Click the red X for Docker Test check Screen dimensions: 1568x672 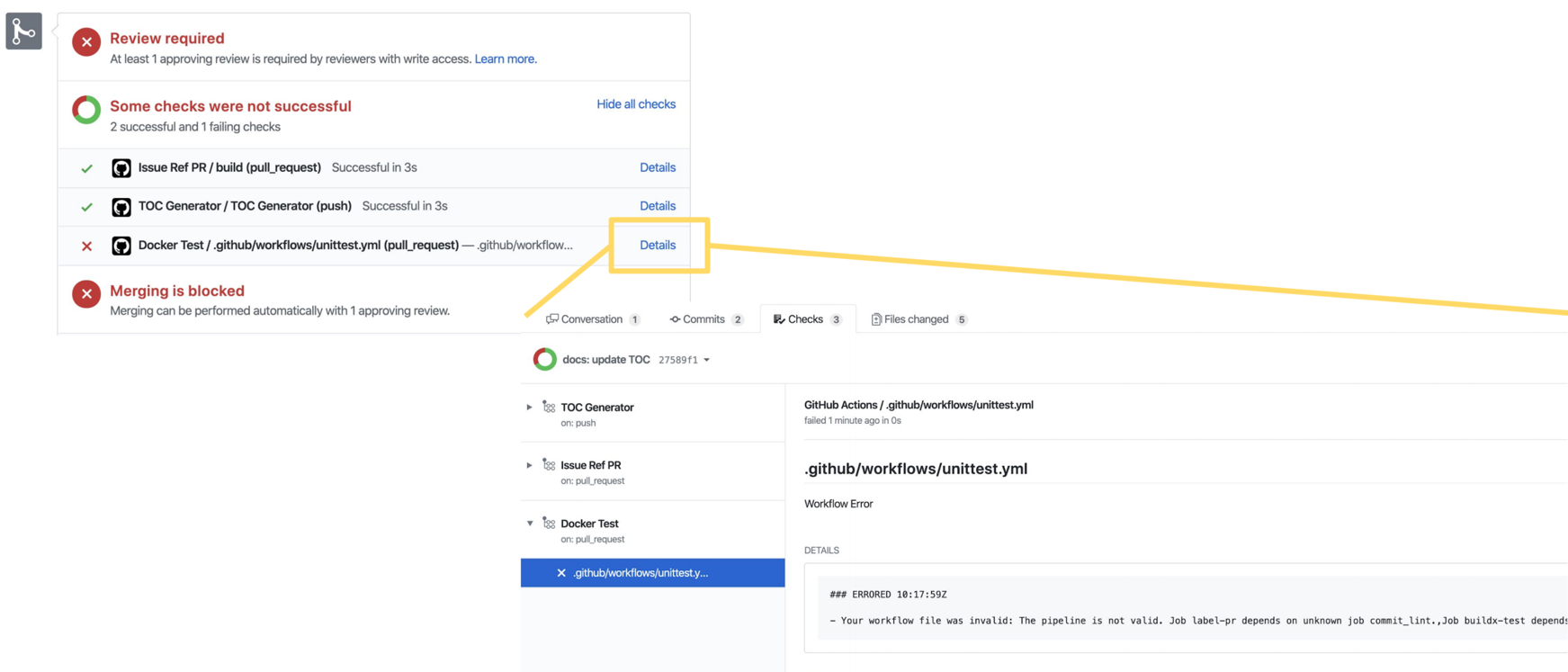86,246
